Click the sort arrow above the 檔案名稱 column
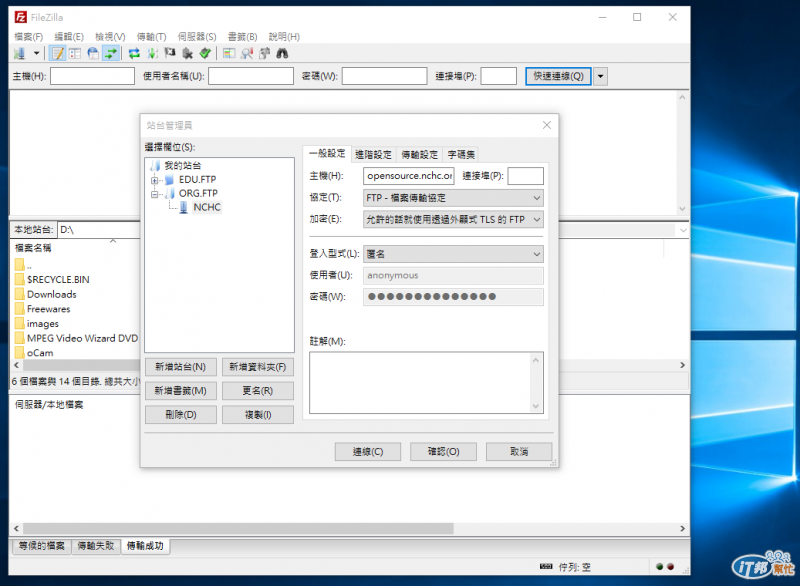This screenshot has width=800, height=586. (x=113, y=241)
